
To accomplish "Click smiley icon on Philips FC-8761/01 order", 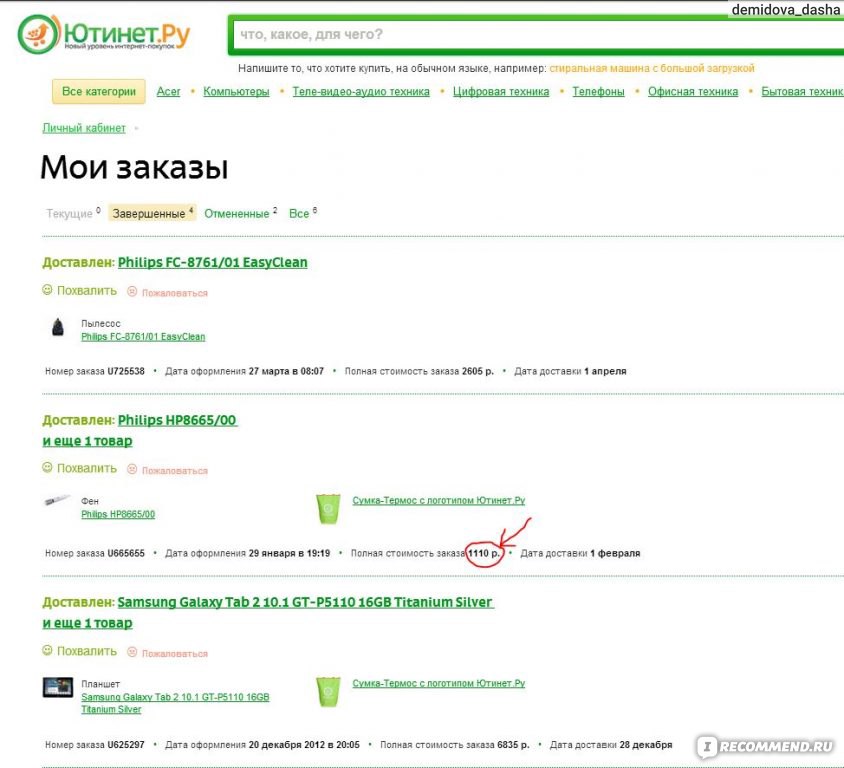I will pyautogui.click(x=47, y=290).
